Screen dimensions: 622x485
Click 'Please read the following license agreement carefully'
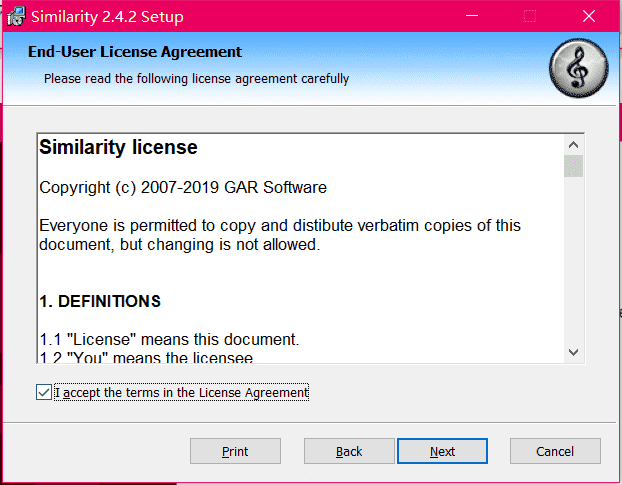(x=196, y=79)
